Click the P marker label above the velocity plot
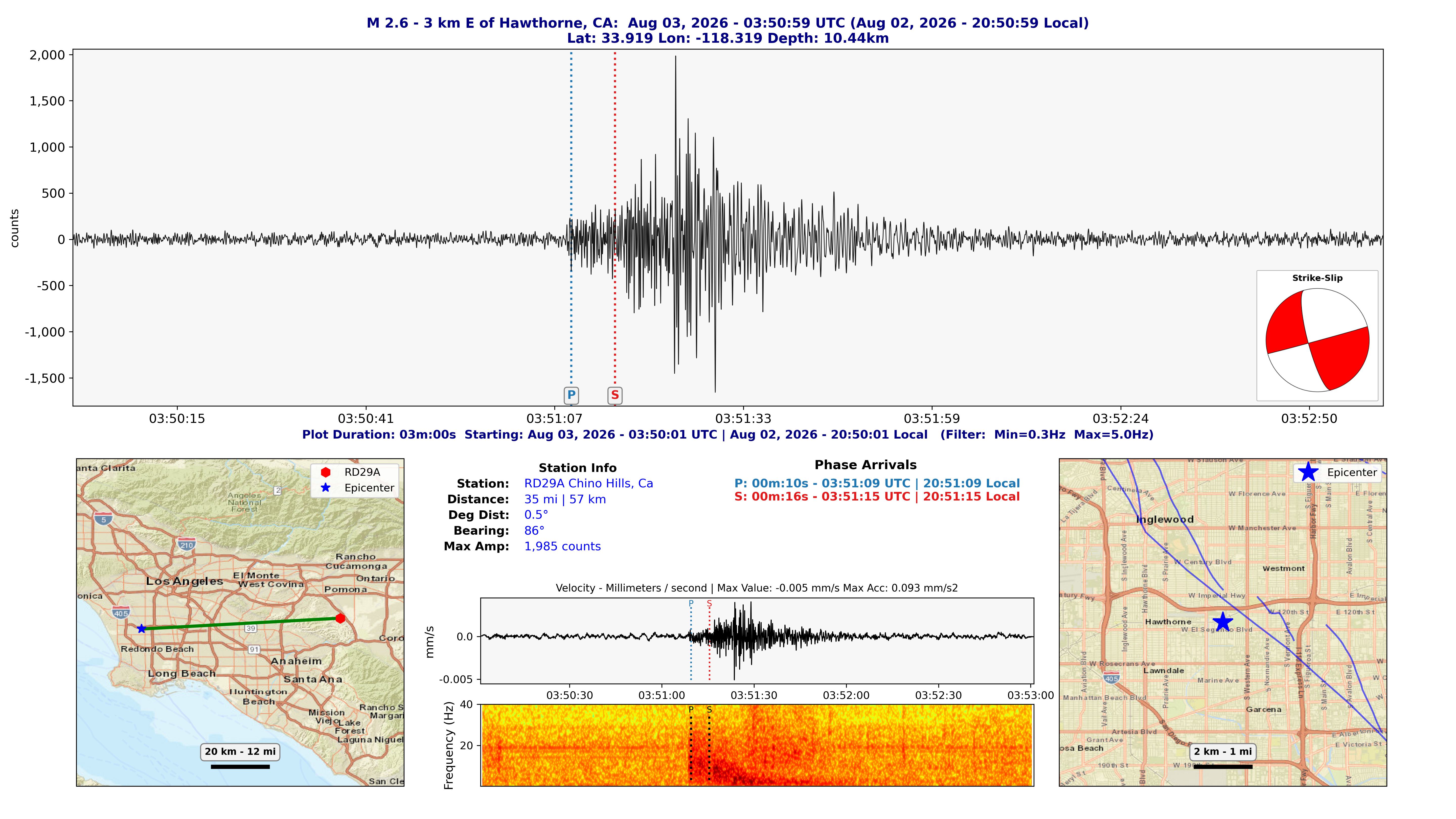This screenshot has width=1456, height=819. 691,604
